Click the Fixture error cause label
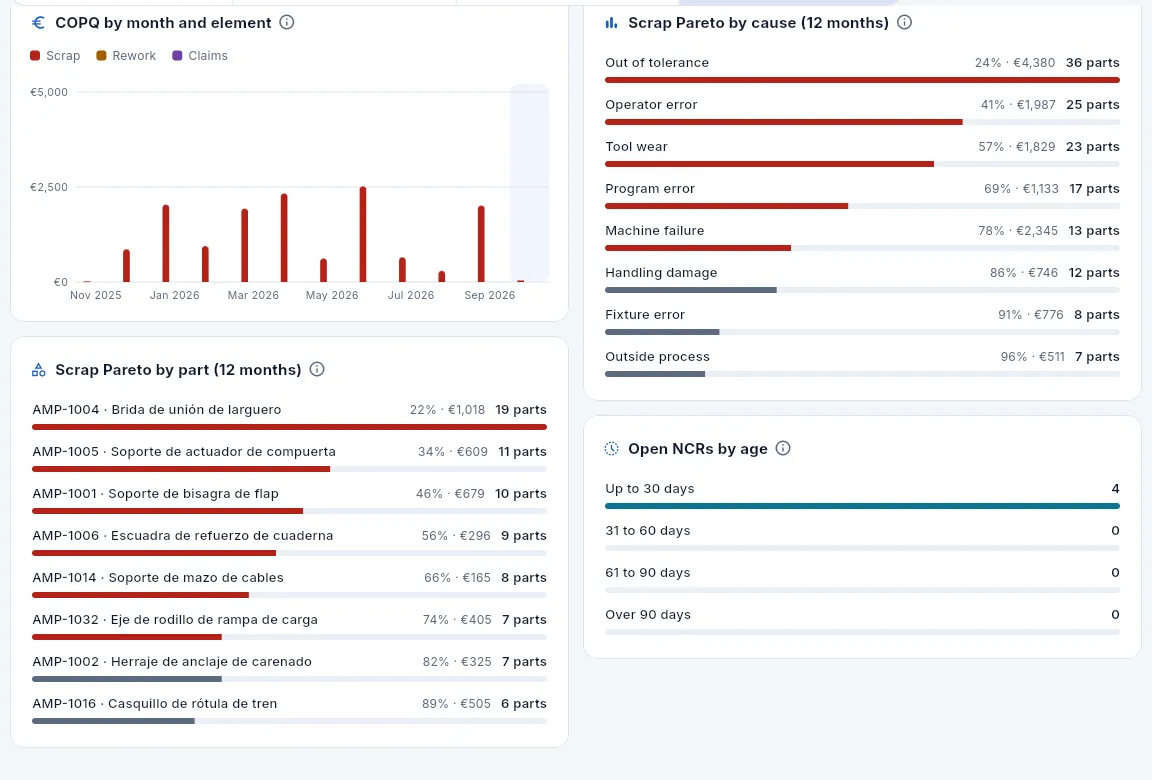 click(645, 314)
